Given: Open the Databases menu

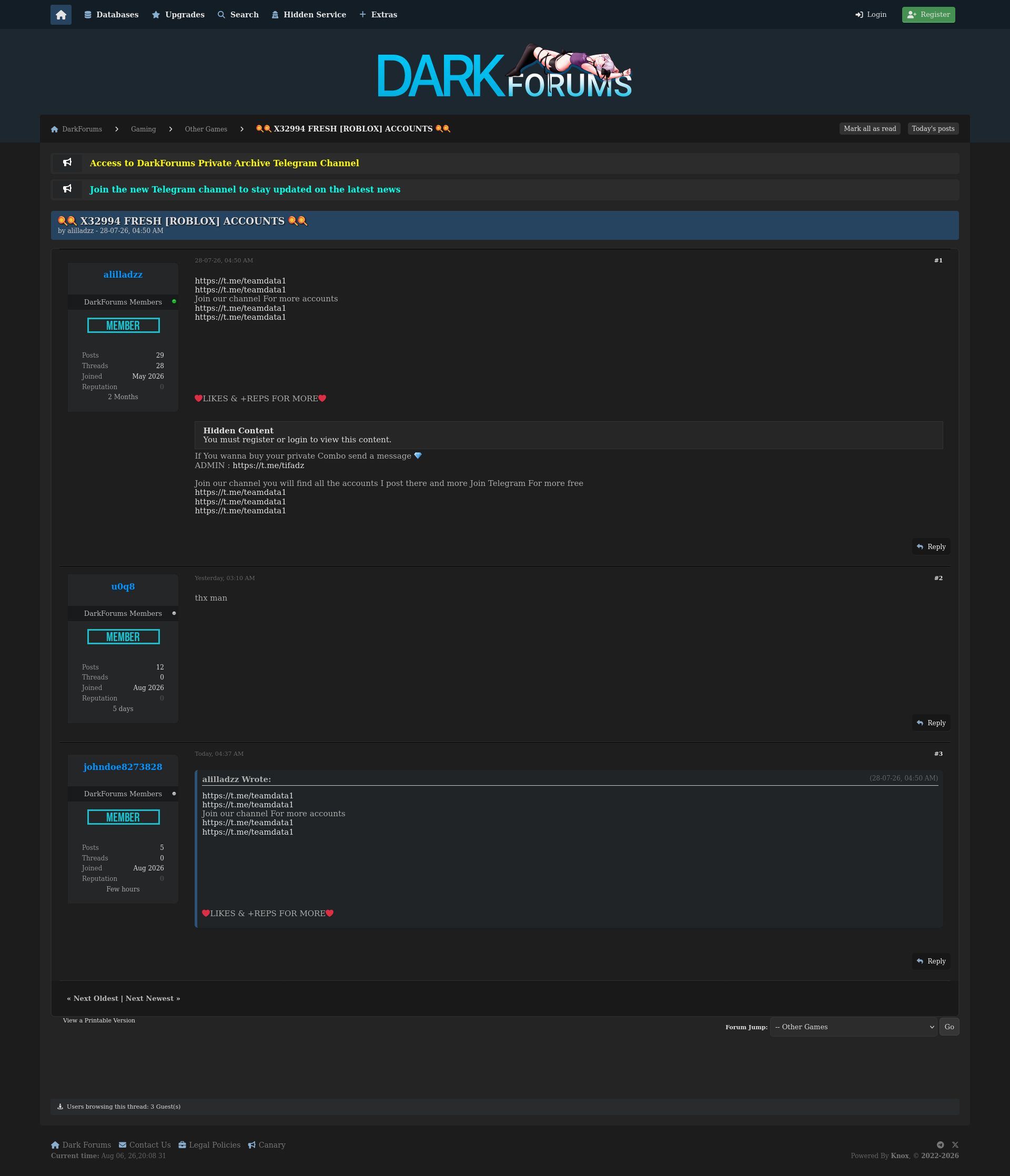Looking at the screenshot, I should (x=112, y=15).
